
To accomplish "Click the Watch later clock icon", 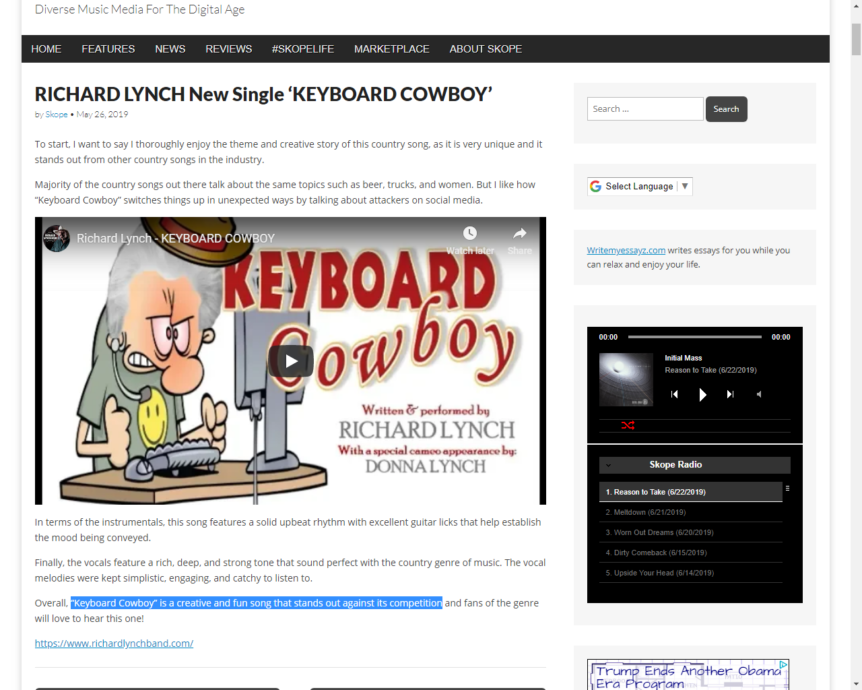I will click(x=469, y=234).
